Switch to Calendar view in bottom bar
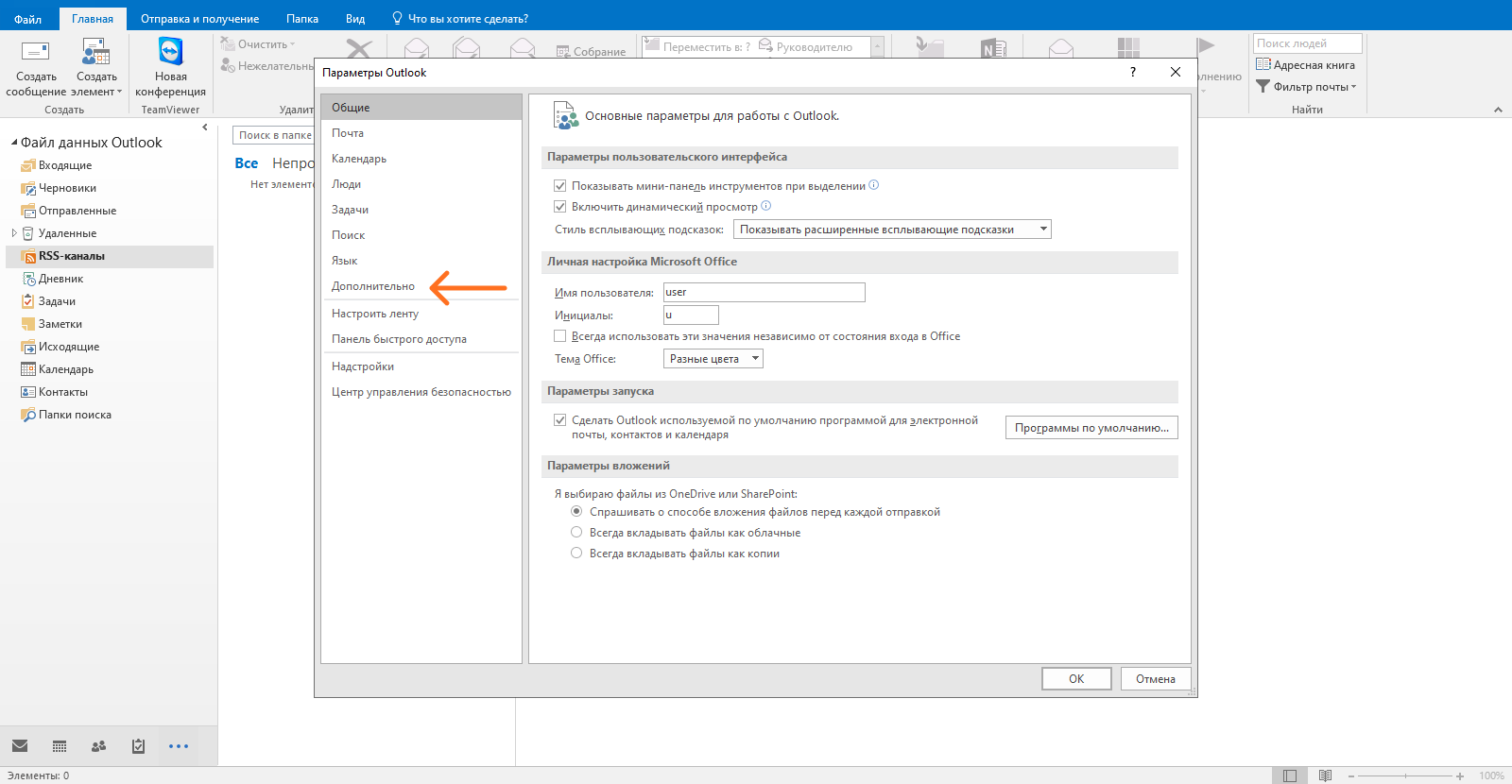 tap(60, 746)
